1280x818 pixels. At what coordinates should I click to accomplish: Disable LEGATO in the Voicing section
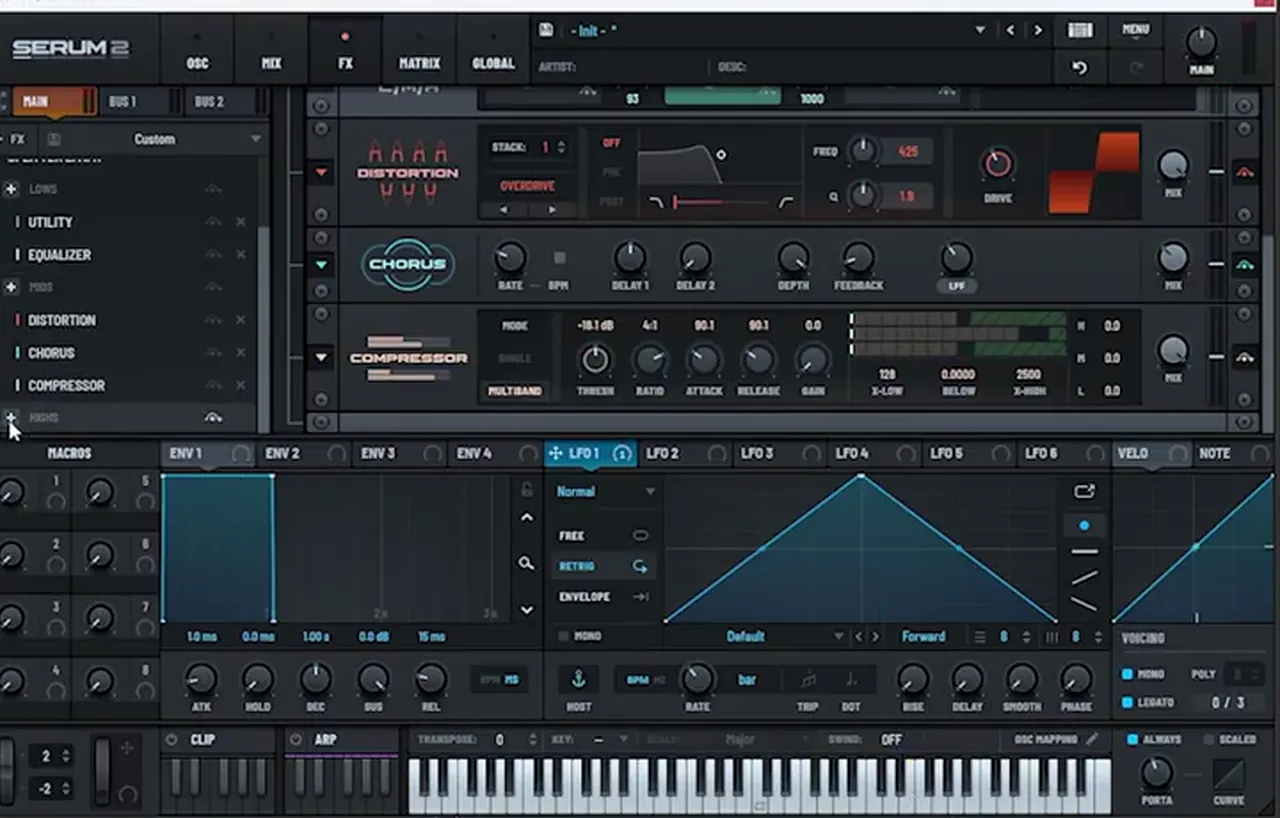pos(1127,703)
